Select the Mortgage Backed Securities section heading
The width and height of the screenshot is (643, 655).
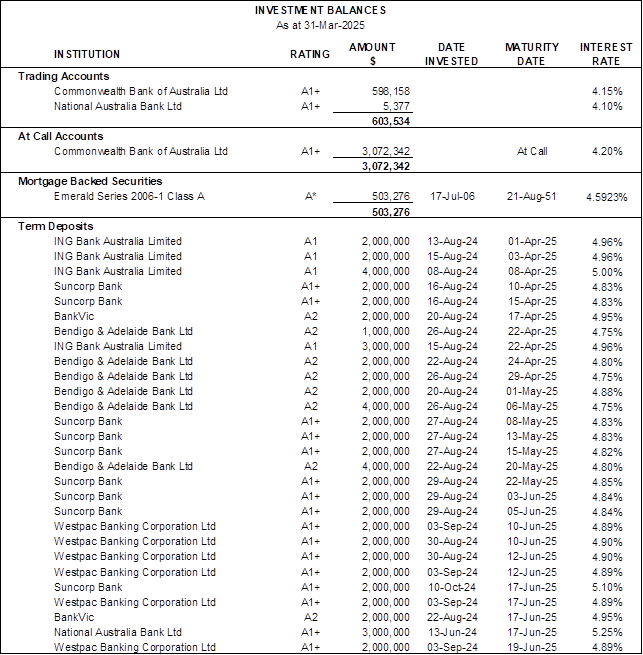[90, 181]
